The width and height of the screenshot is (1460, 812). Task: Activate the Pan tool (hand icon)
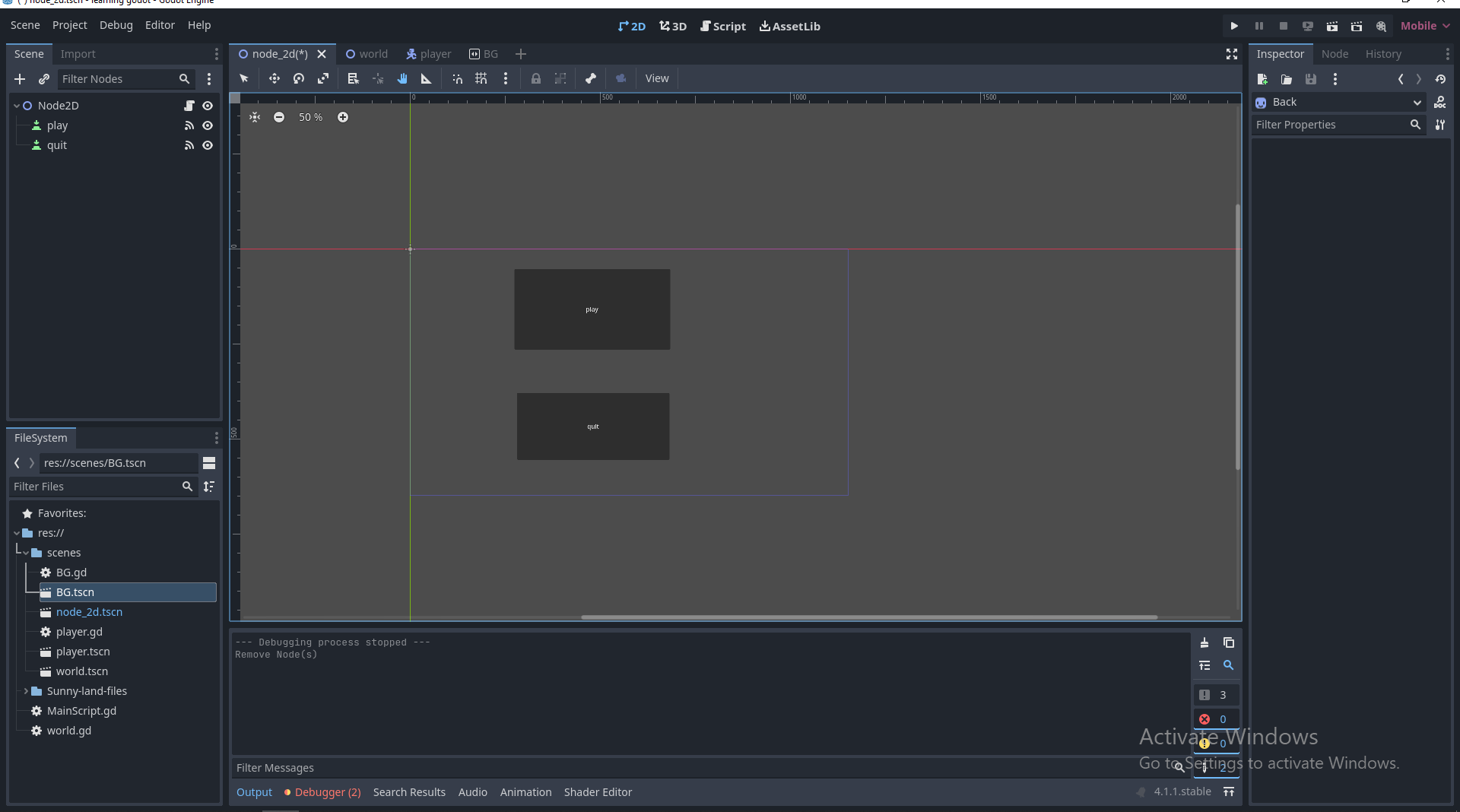pyautogui.click(x=402, y=78)
